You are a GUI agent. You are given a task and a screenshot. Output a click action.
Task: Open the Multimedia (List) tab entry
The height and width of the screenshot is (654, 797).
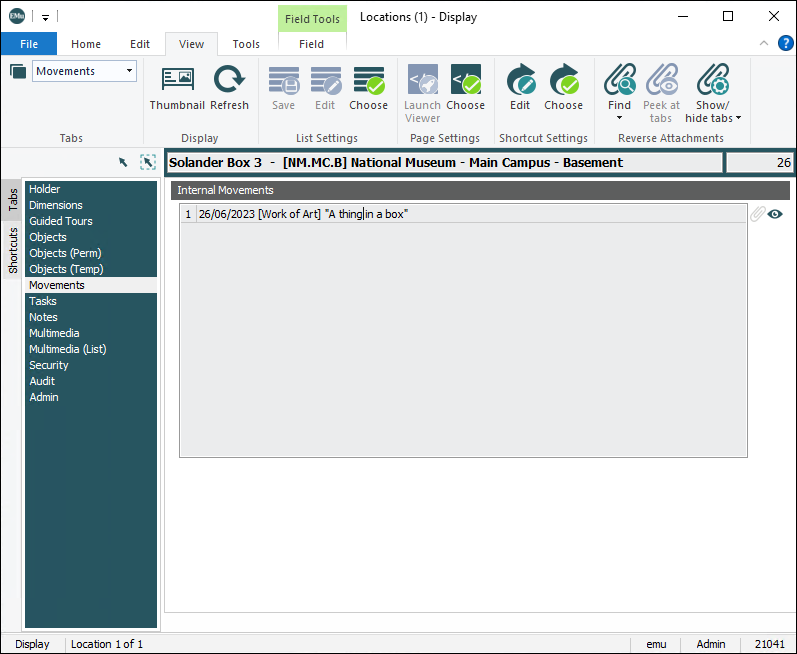67,349
